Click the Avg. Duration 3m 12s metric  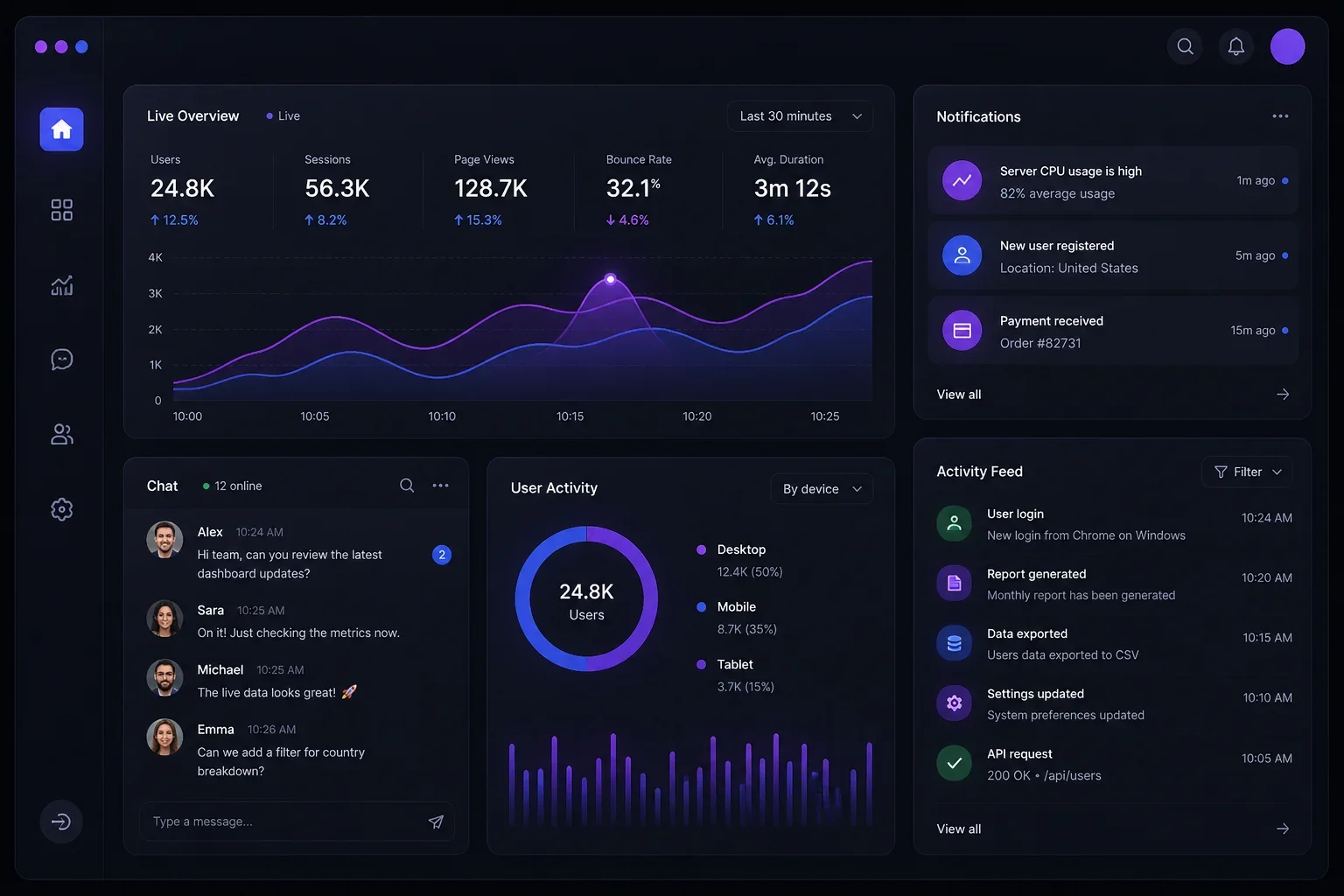coord(792,189)
